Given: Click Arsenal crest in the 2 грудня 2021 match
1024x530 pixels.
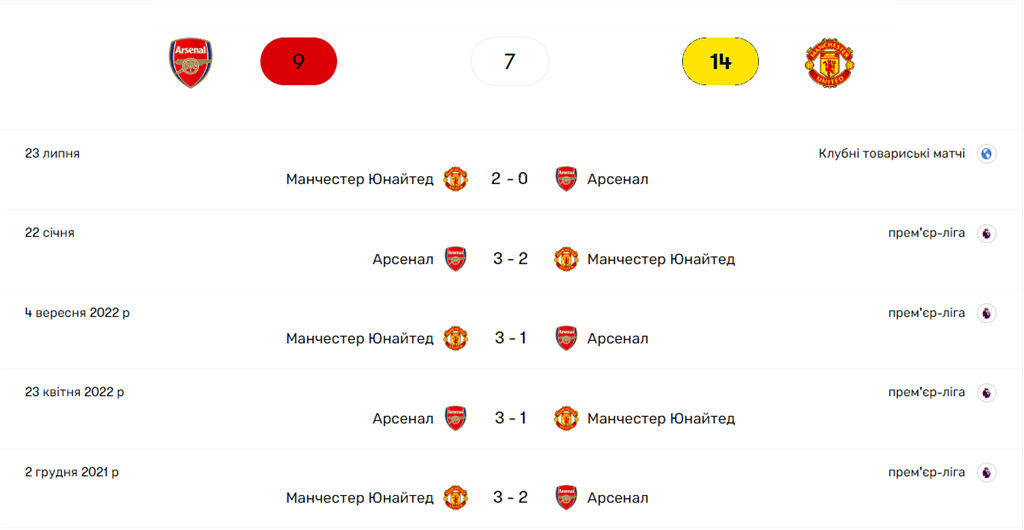Looking at the screenshot, I should tap(566, 497).
